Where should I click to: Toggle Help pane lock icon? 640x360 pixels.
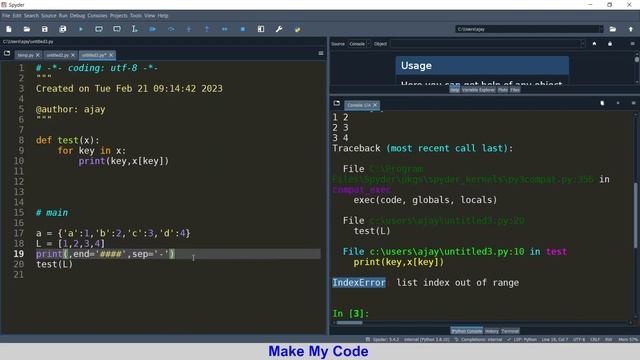[610, 44]
